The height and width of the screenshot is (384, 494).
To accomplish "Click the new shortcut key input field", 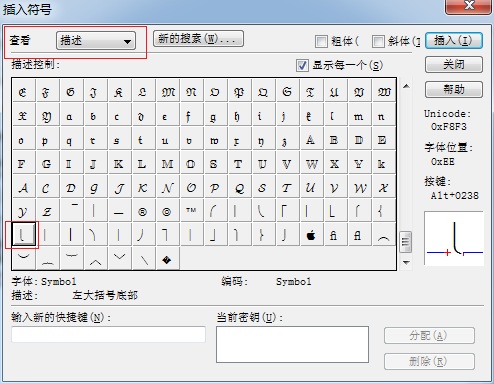I will [108, 334].
